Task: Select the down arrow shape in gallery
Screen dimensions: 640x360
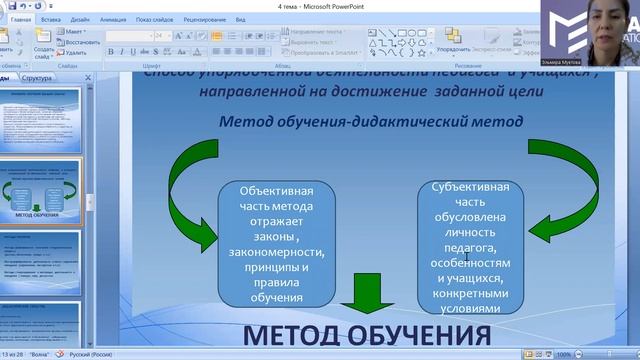Action: tap(412, 43)
